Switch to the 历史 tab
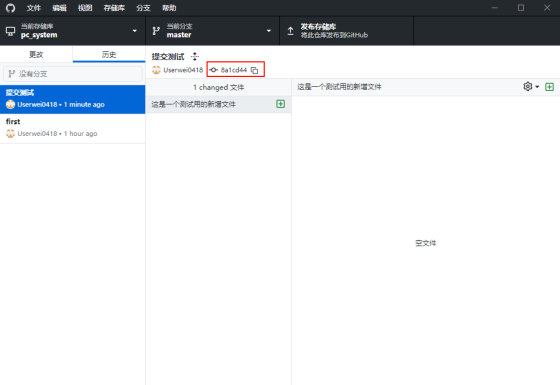The image size is (560, 385). coord(109,54)
